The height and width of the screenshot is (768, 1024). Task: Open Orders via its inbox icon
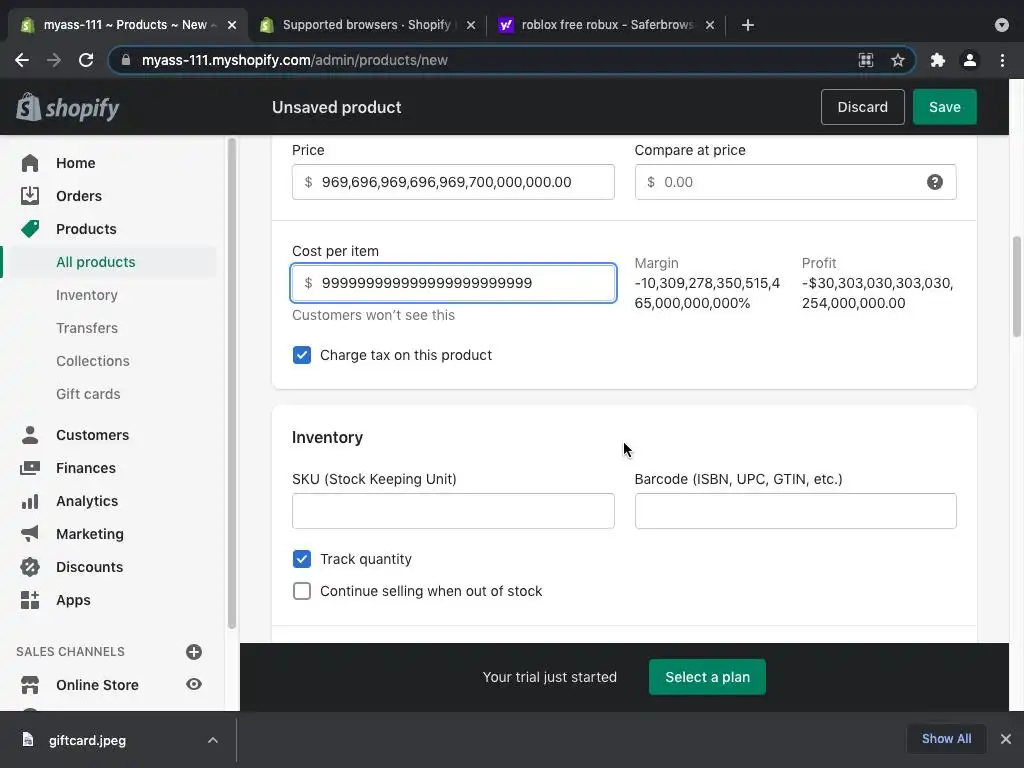coord(30,196)
